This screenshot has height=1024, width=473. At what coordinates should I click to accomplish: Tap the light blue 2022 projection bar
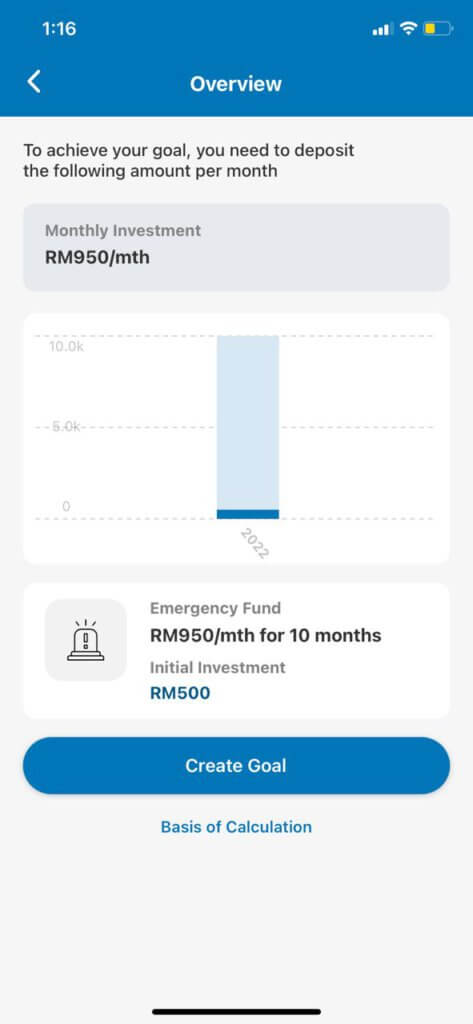point(248,423)
